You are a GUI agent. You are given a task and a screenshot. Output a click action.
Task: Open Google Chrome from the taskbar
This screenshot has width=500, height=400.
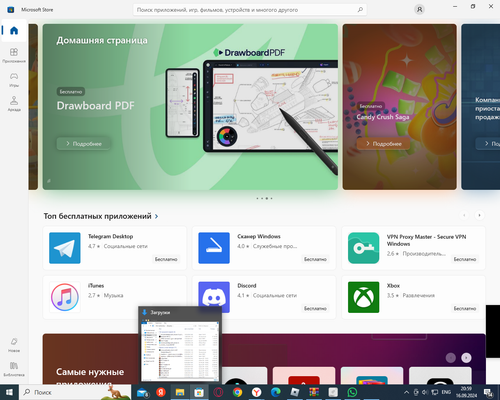(237, 392)
